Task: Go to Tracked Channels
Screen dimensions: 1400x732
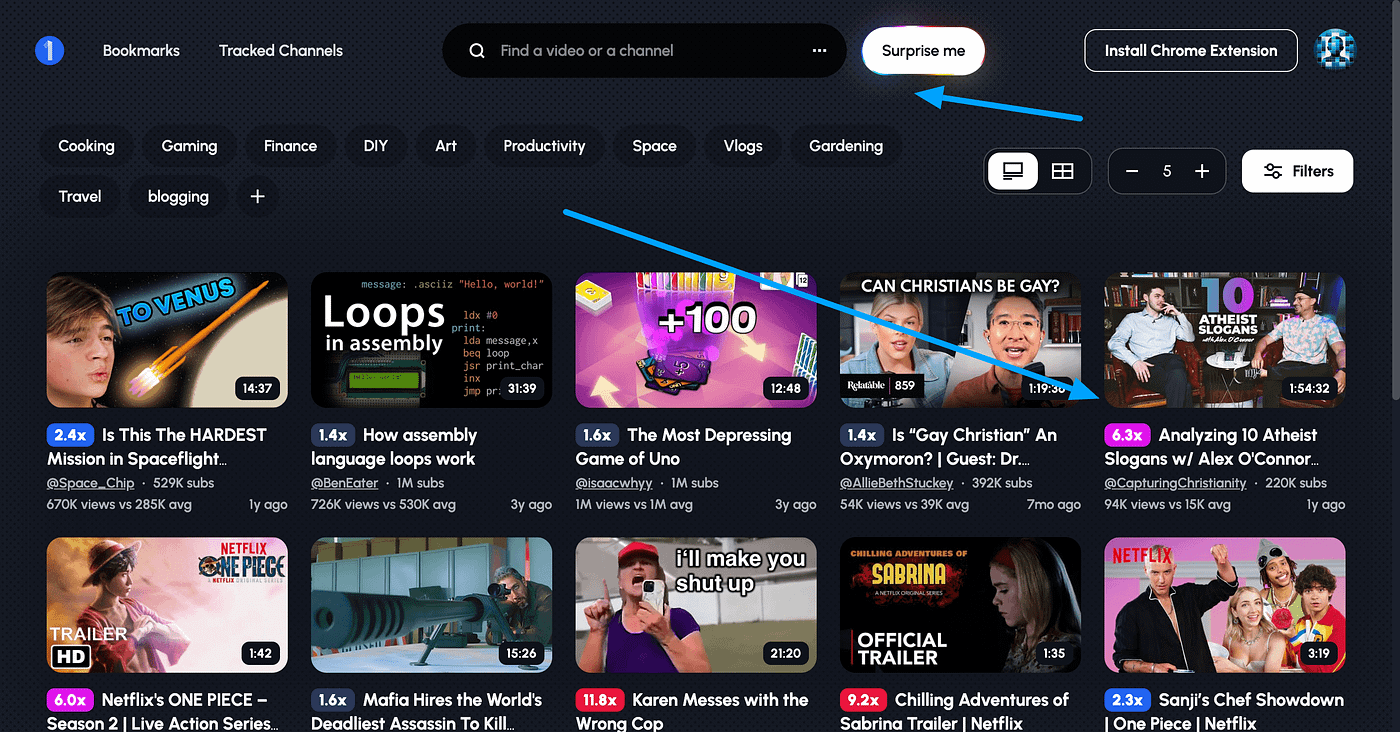Action: 281,51
